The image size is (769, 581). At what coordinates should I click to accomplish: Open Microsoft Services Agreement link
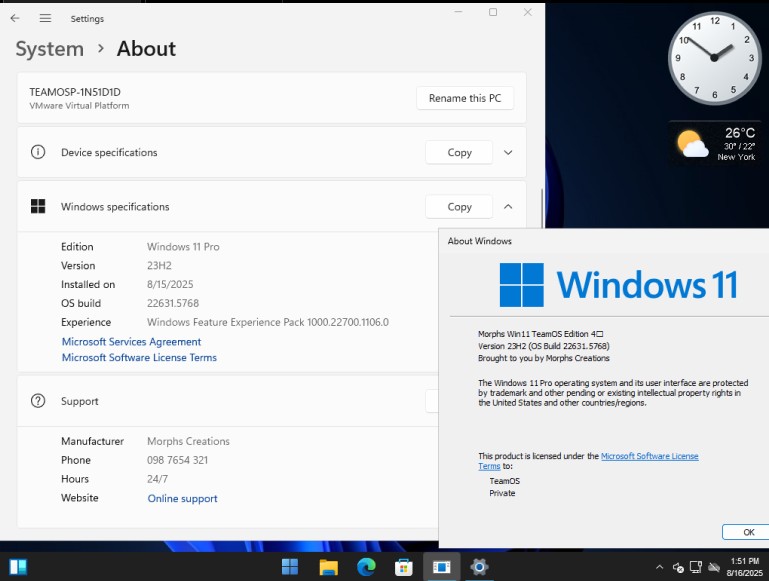(131, 342)
